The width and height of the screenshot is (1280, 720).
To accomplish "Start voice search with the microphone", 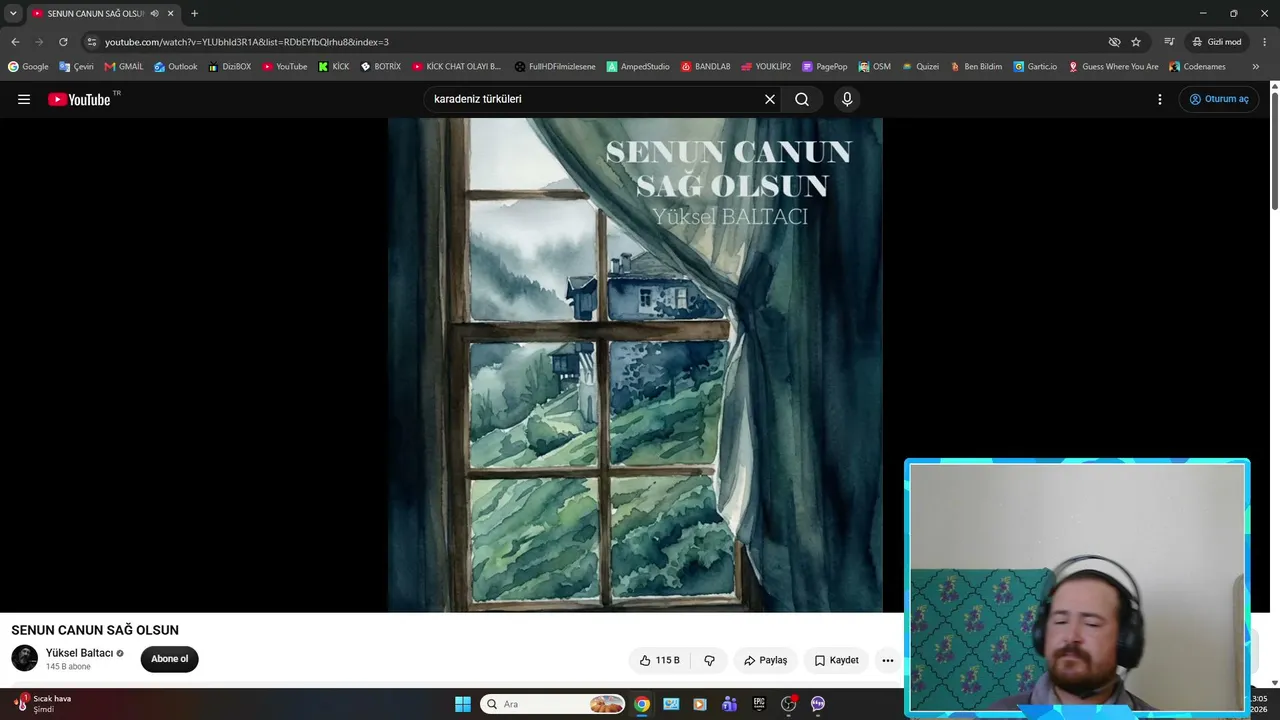I will click(847, 99).
